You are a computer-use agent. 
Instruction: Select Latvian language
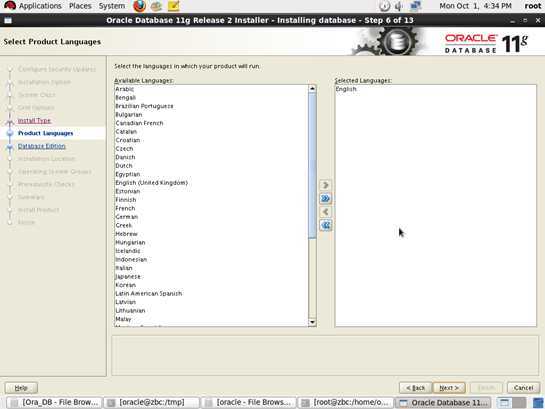point(125,302)
